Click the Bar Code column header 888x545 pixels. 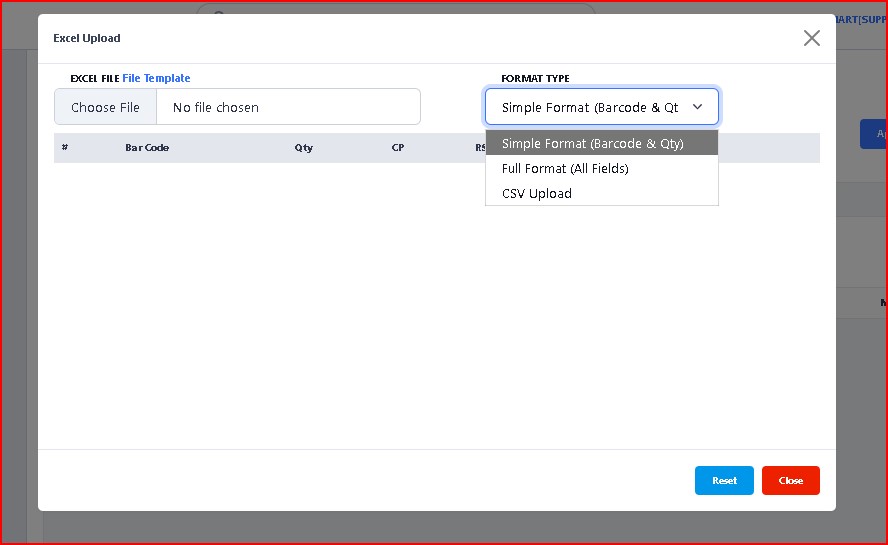[x=147, y=148]
